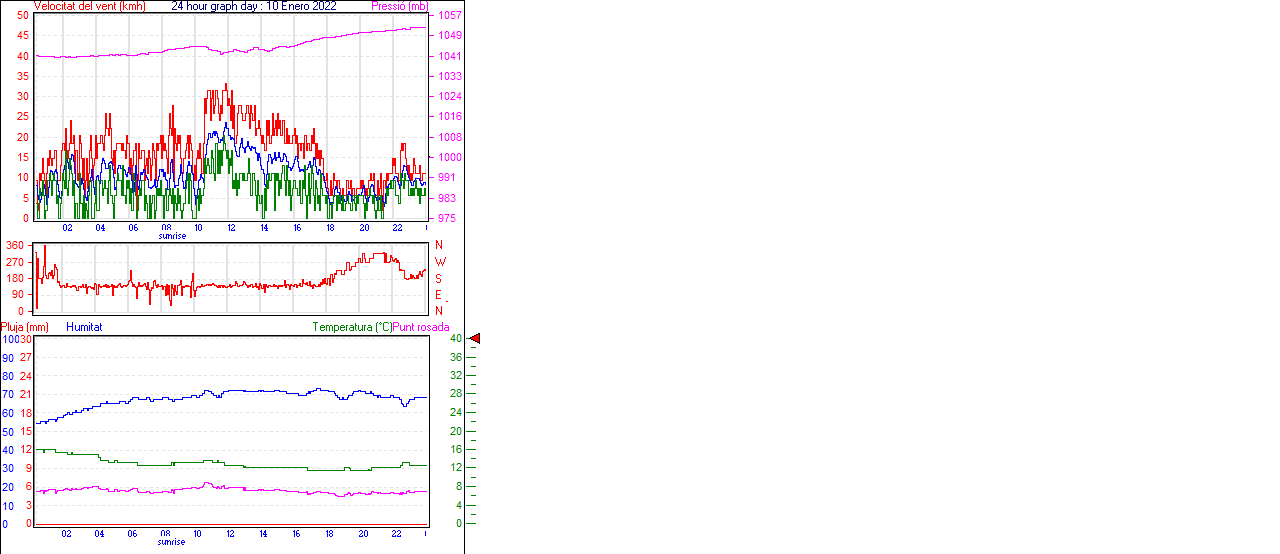
Task: Click the 'E' wind direction compass letter
Action: [x=438, y=295]
